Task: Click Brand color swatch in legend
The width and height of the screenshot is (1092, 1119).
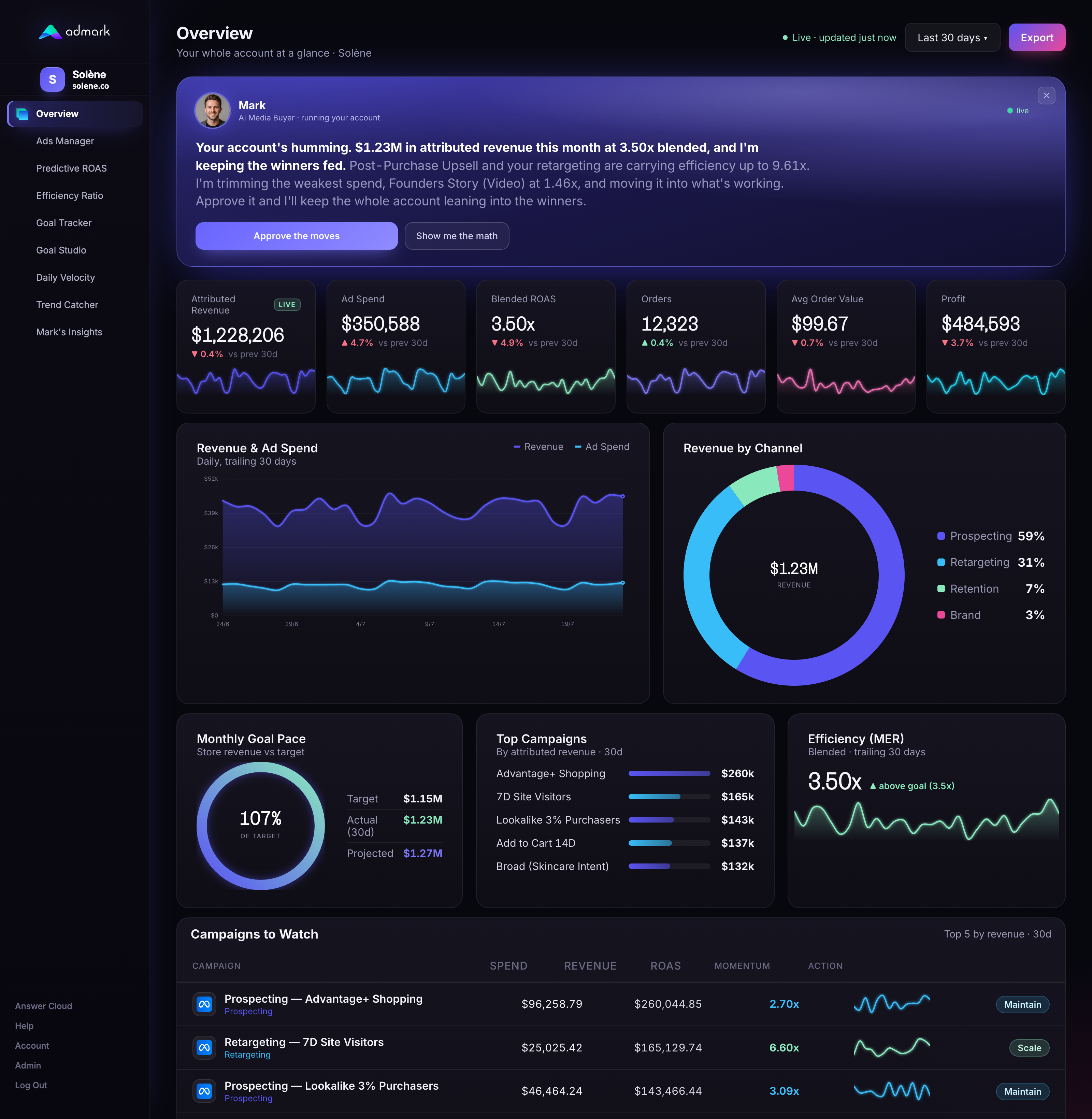Action: tap(940, 615)
